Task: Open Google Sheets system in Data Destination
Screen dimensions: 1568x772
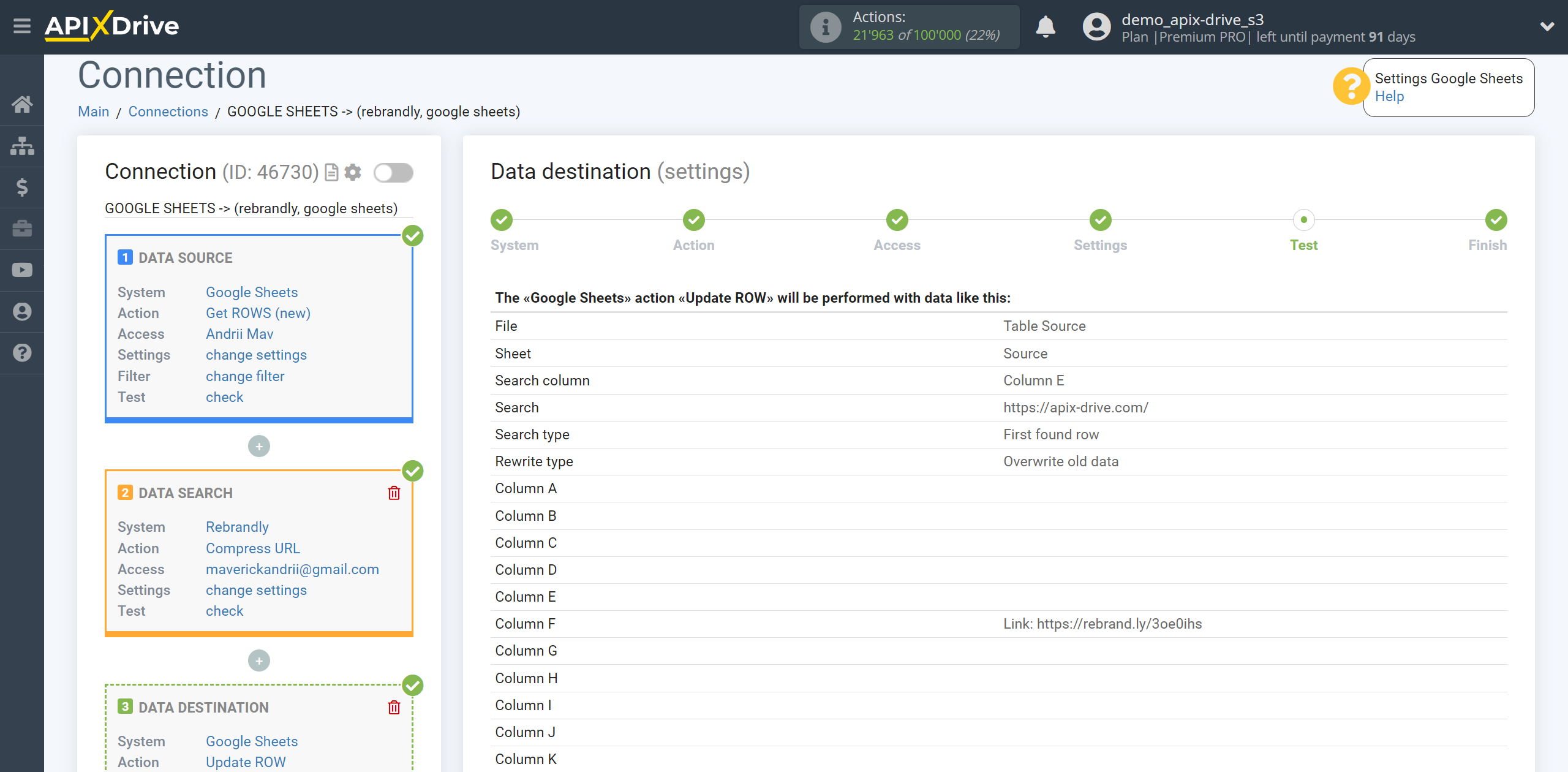Action: [x=252, y=741]
